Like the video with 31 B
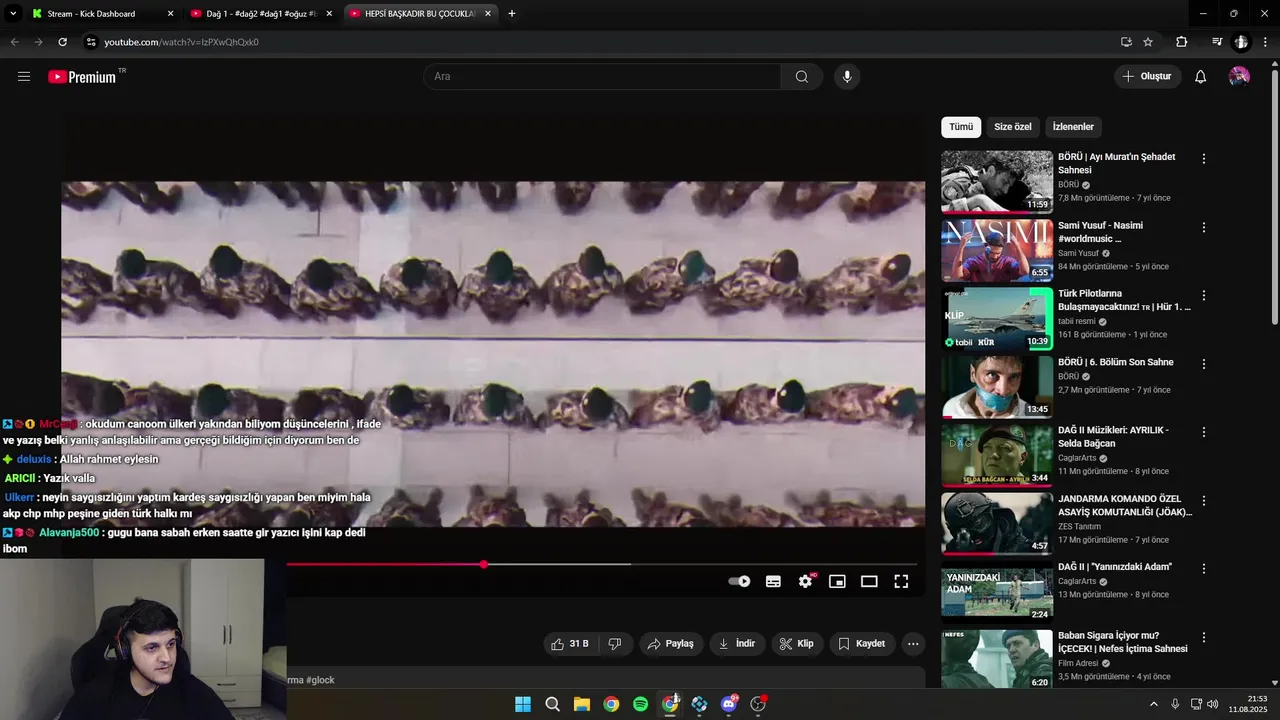The image size is (1280, 720). 570,644
